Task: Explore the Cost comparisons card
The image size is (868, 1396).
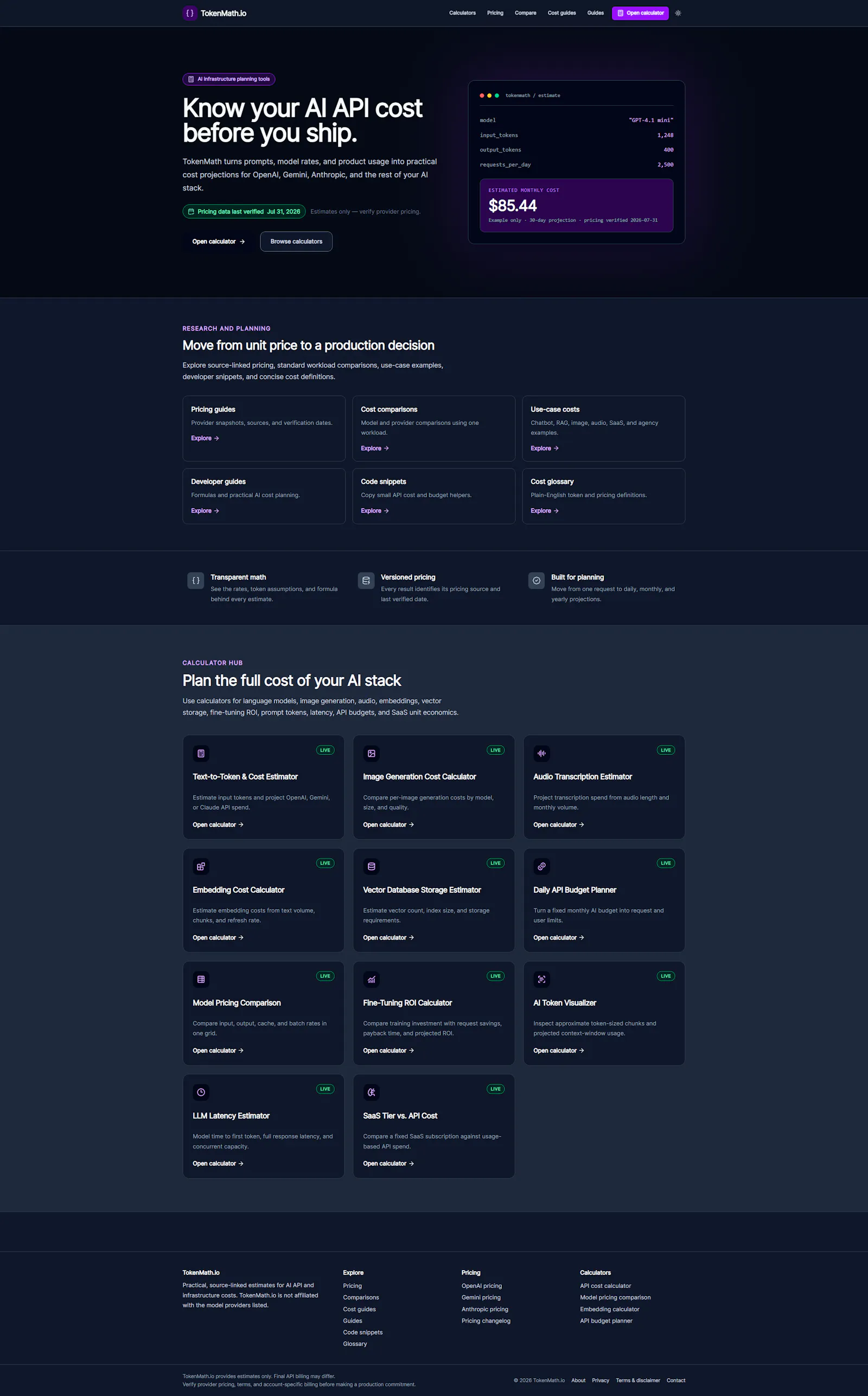Action: [x=375, y=448]
